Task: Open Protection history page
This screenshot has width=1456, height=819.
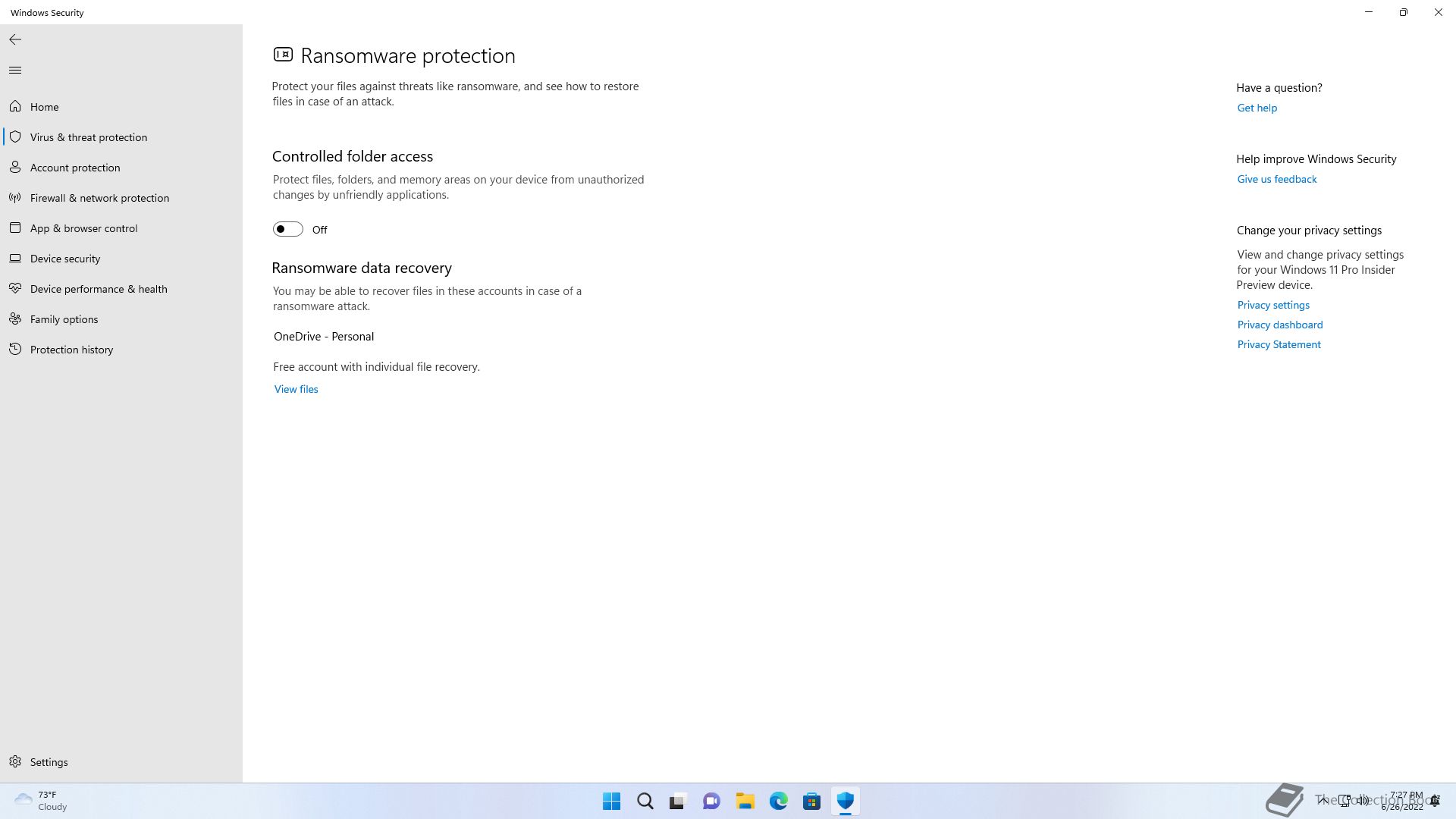Action: click(121, 350)
